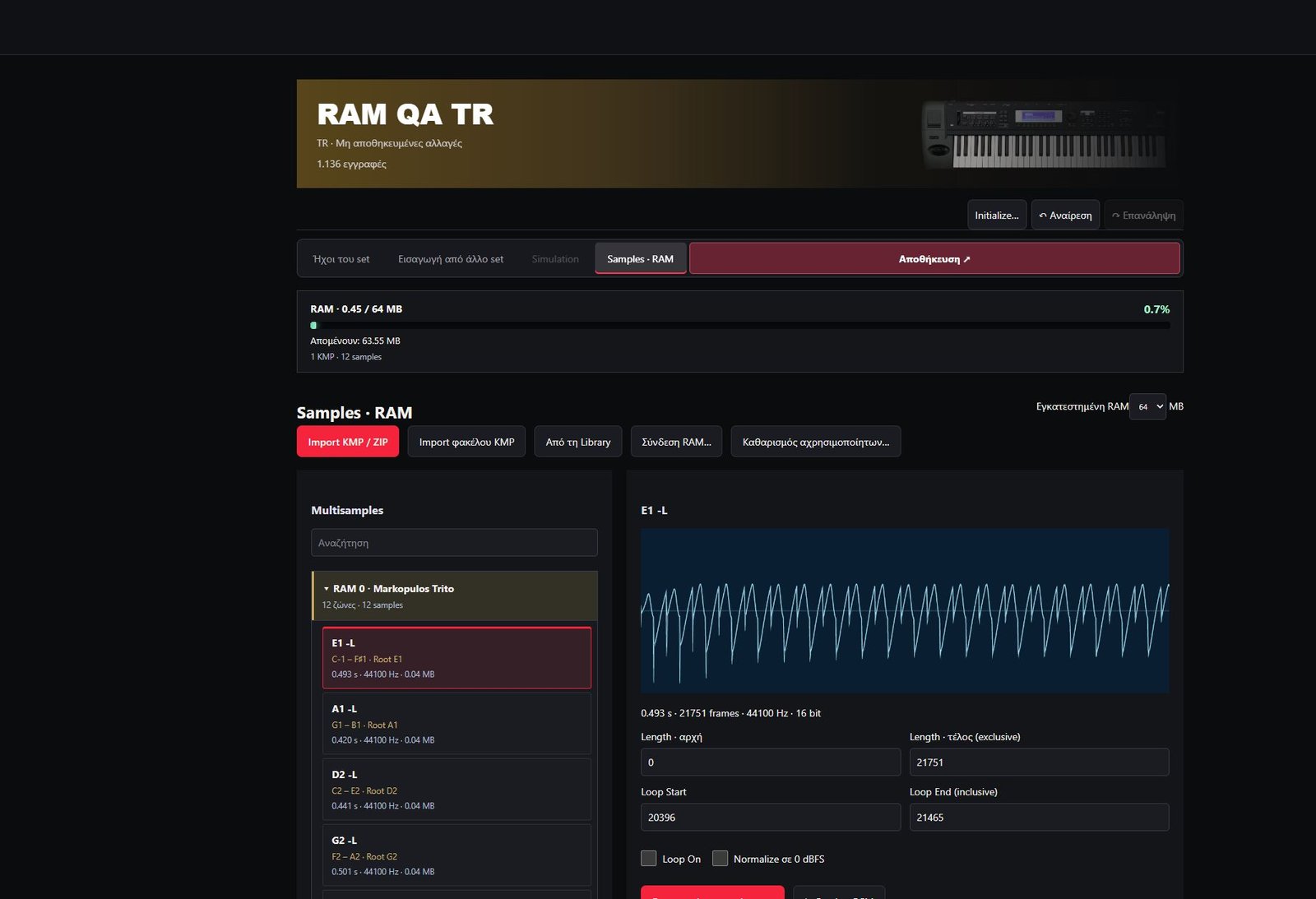This screenshot has width=1316, height=899.
Task: Focus the Loop Start input field
Action: [771, 818]
